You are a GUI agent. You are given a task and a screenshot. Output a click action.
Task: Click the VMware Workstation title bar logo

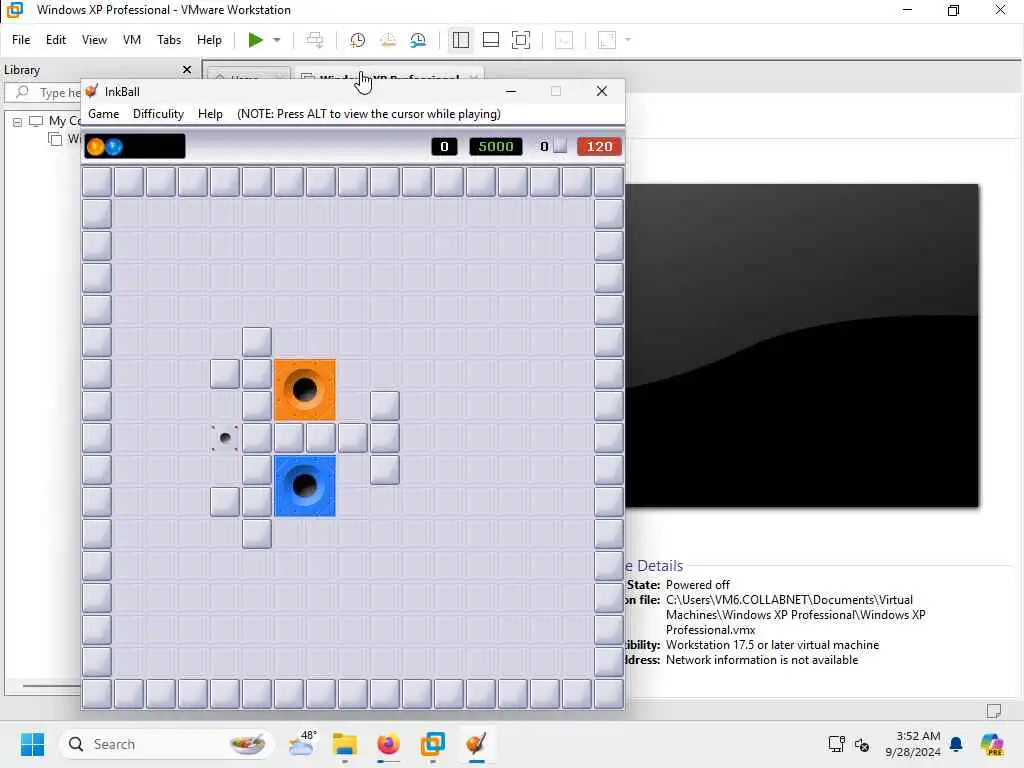click(14, 10)
